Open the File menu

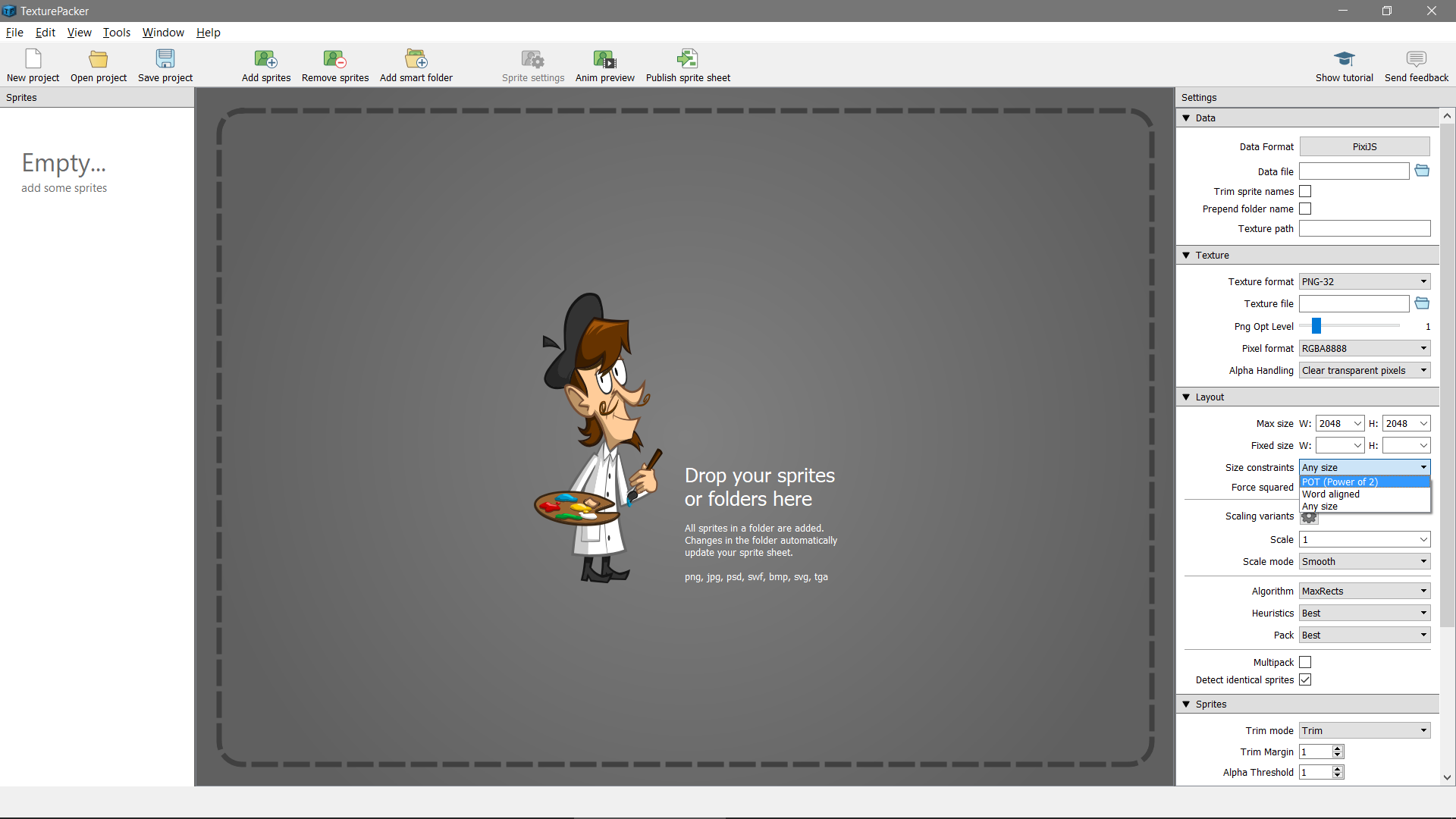point(14,32)
